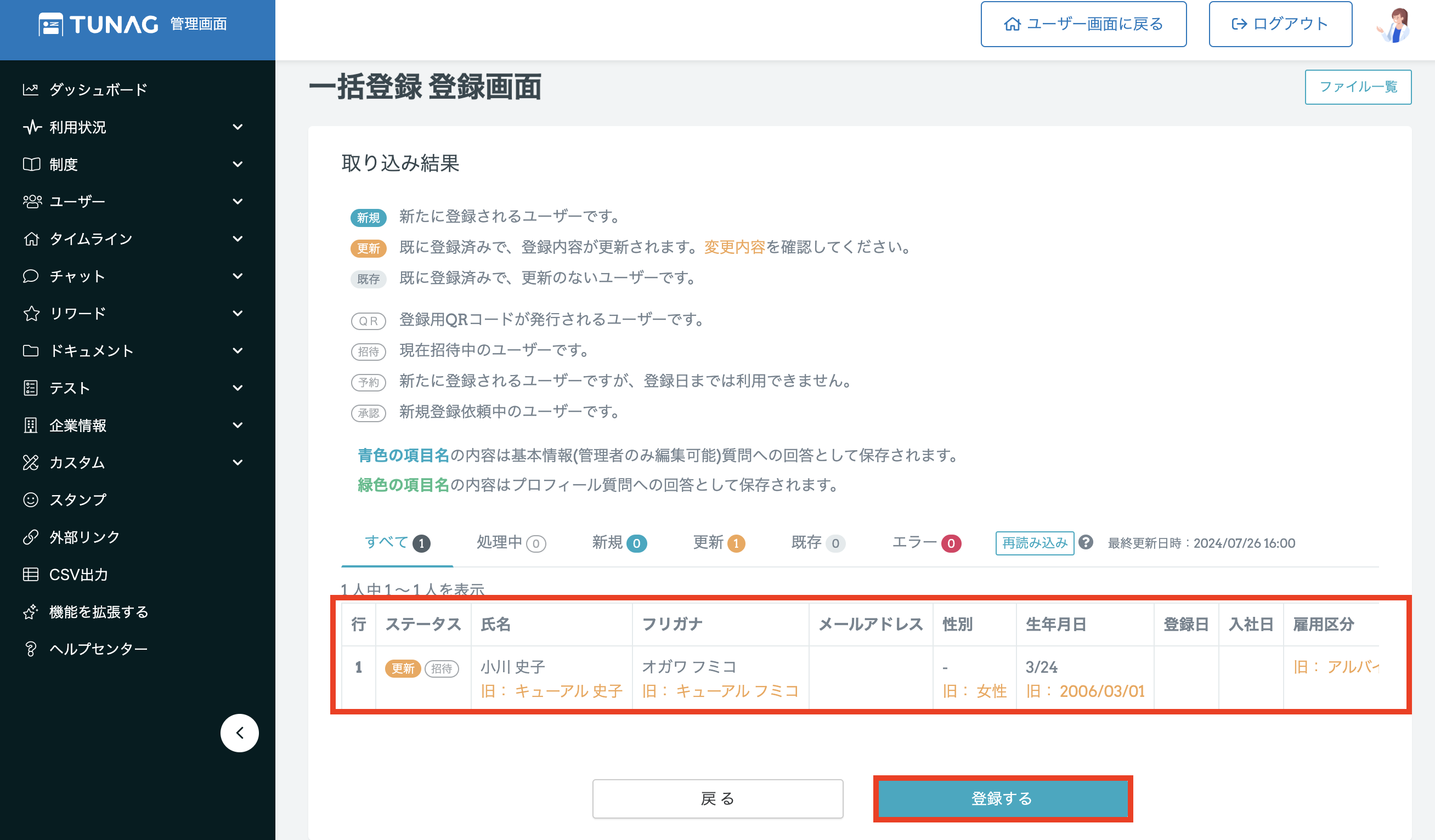This screenshot has height=840, width=1435.
Task: Click the 機能を拡張する sparkle icon
Action: click(x=31, y=612)
